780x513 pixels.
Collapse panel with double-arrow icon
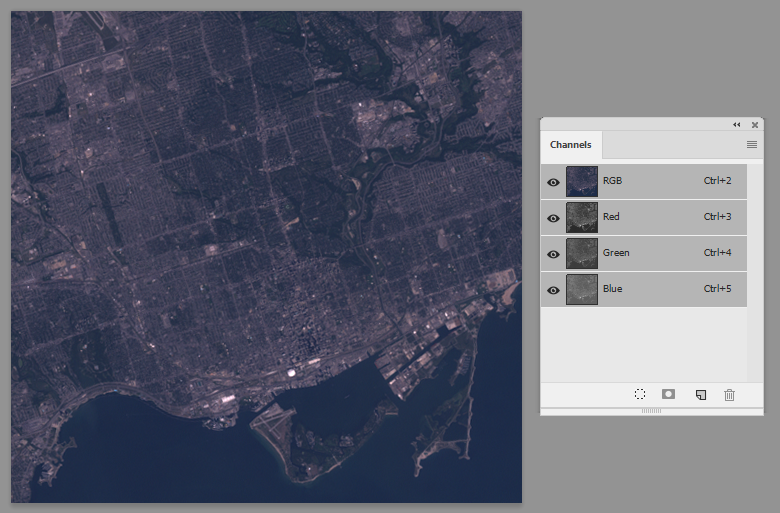(x=737, y=125)
